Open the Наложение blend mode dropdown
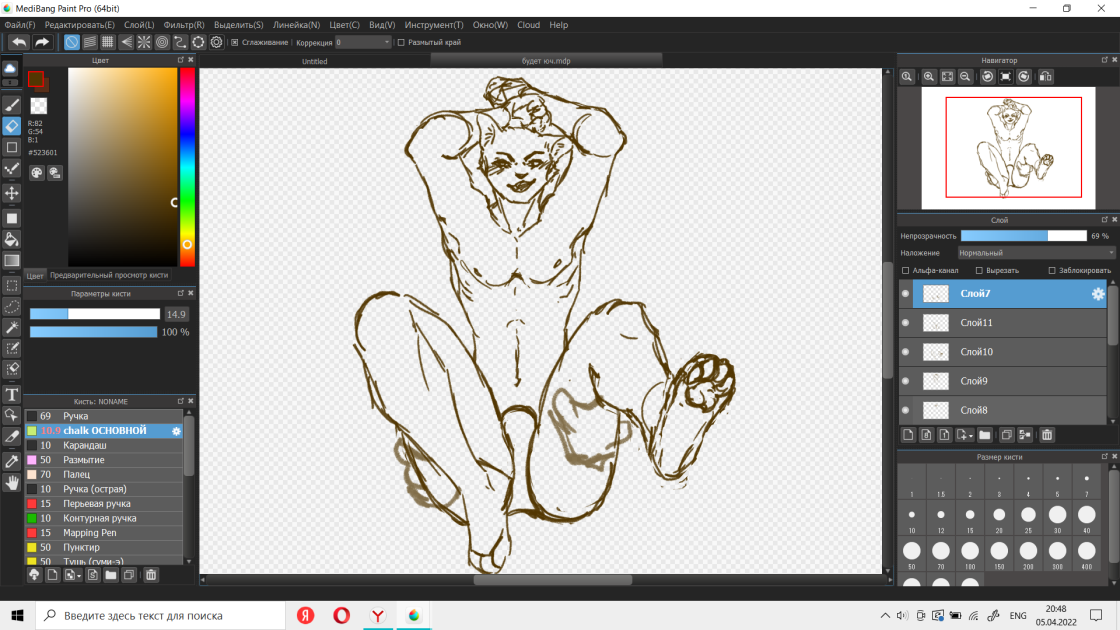Viewport: 1120px width, 630px height. click(1036, 253)
